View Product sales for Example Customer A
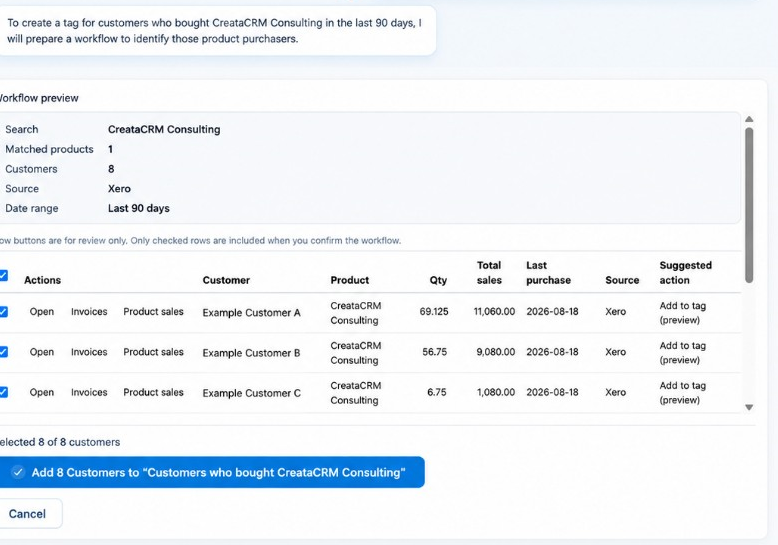Image resolution: width=778 pixels, height=545 pixels. click(153, 312)
